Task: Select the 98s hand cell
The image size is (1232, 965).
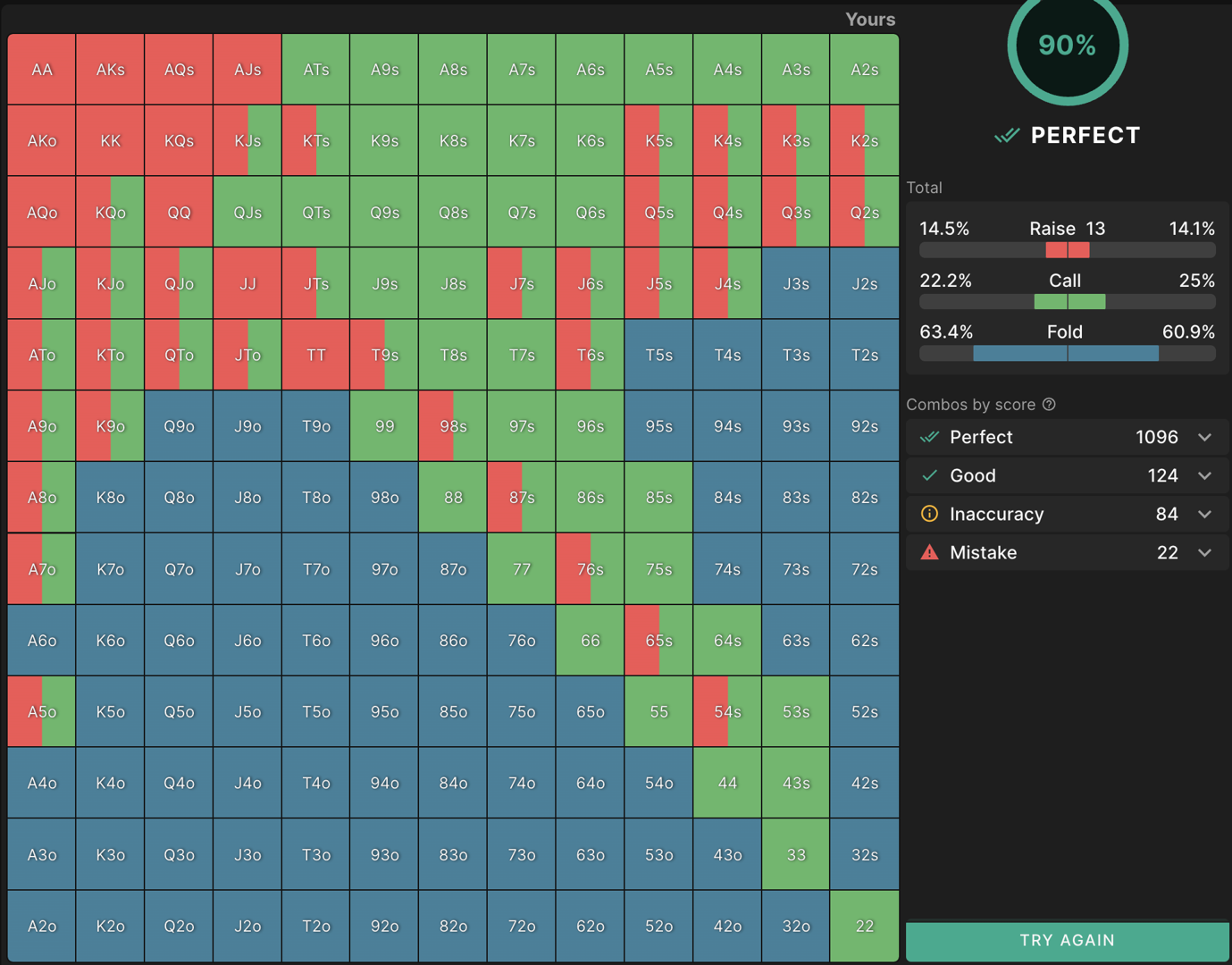Action: (453, 426)
